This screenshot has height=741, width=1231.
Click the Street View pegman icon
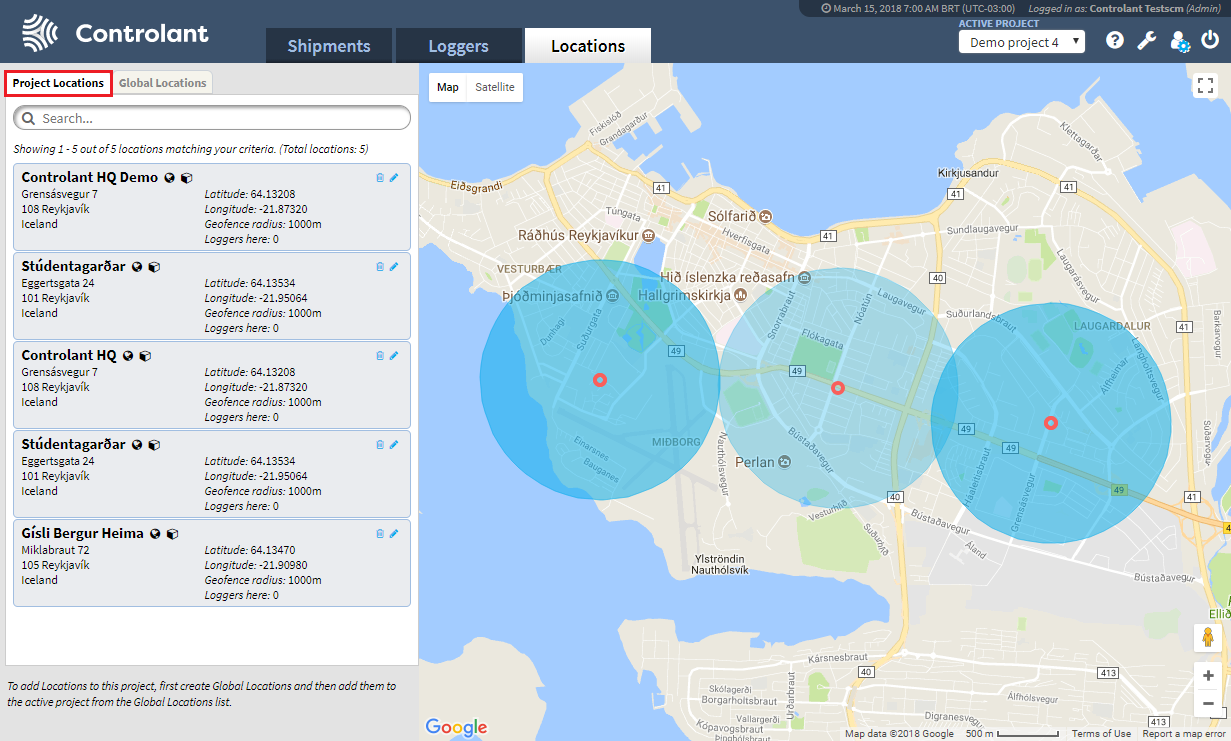point(1208,638)
